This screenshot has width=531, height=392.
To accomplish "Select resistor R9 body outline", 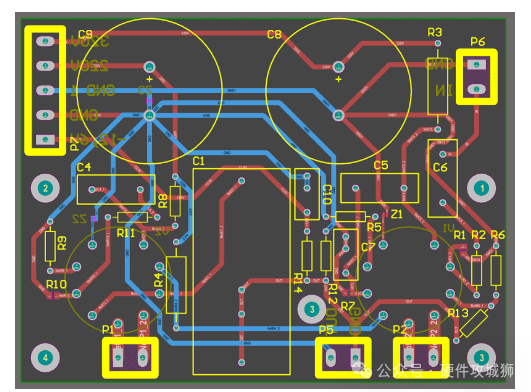I will point(50,246).
